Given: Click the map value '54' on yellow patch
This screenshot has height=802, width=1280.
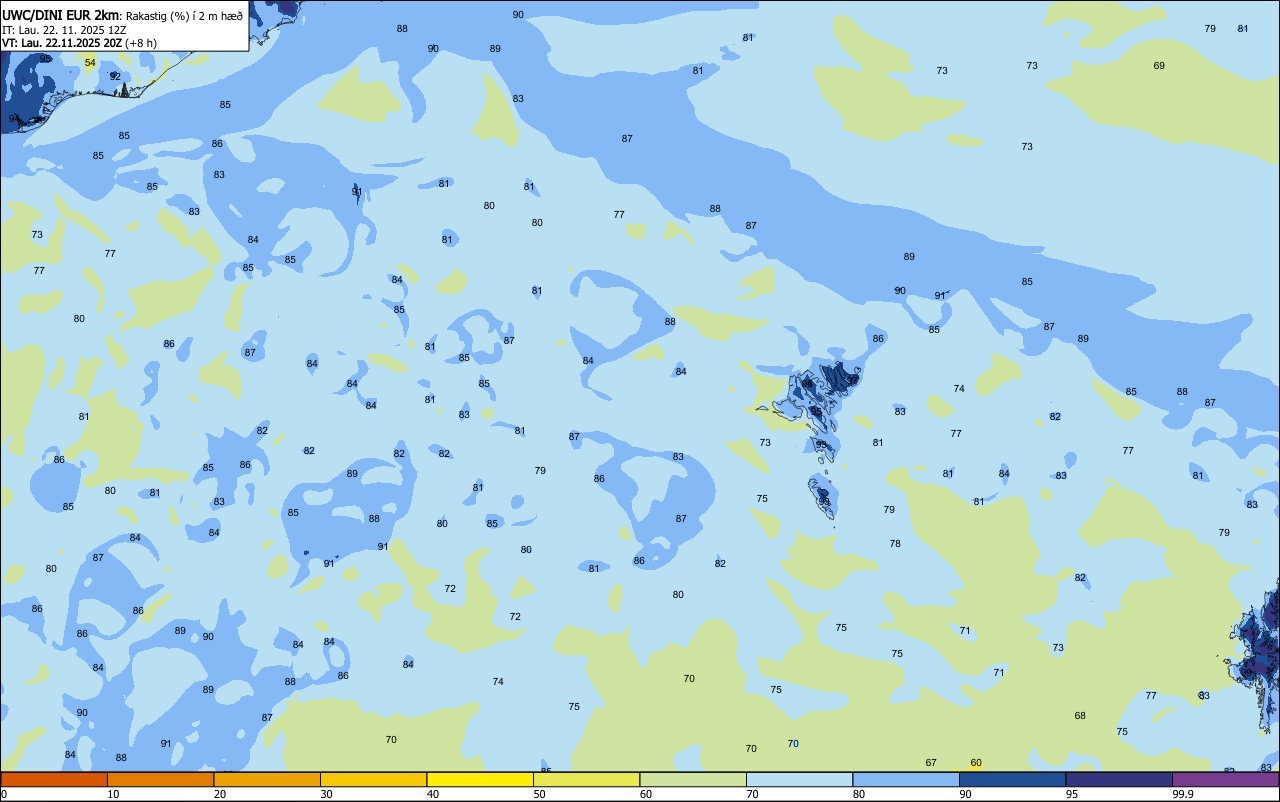Looking at the screenshot, I should (x=90, y=63).
